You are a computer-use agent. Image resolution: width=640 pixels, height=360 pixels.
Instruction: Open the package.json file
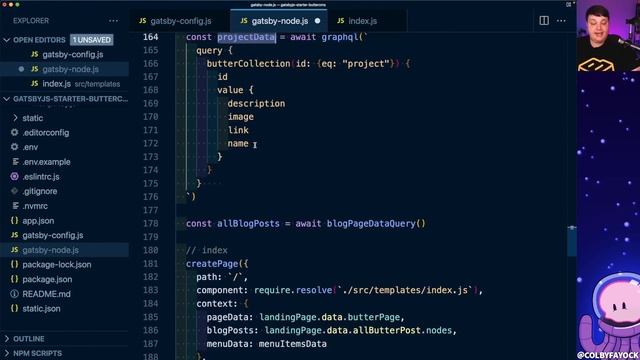click(47, 280)
